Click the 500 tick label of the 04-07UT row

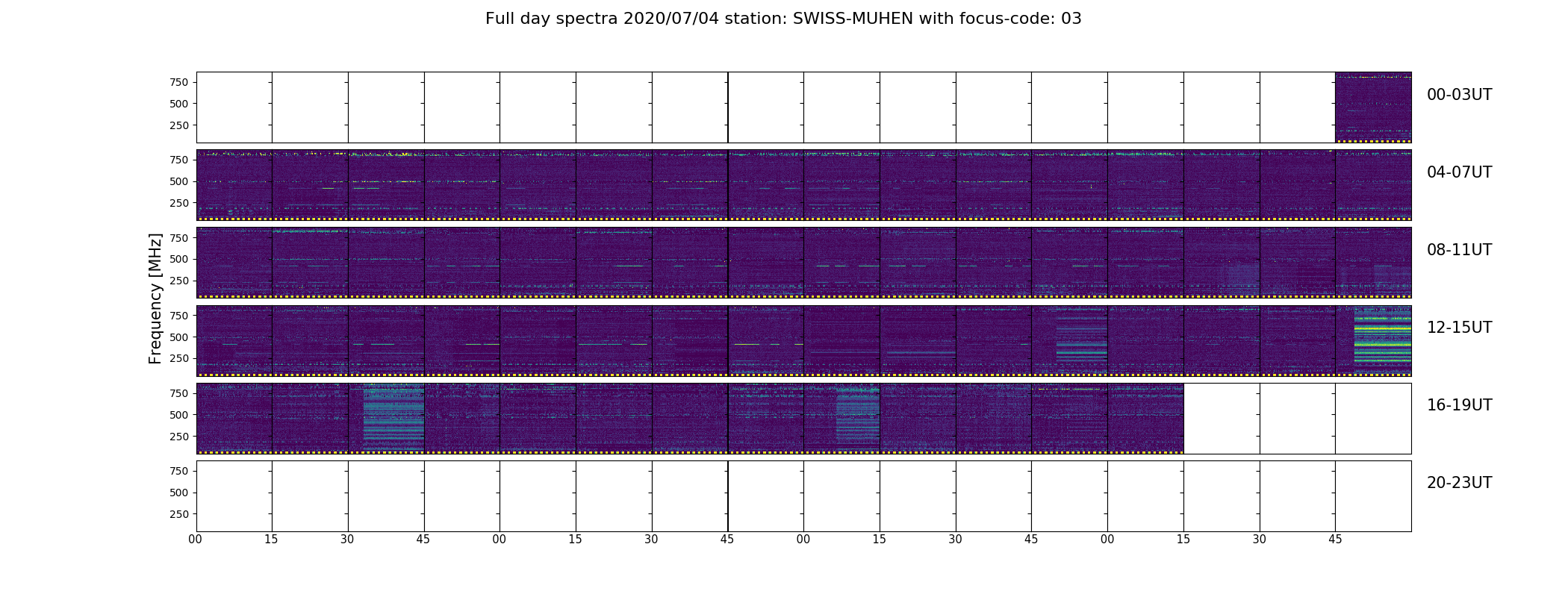(x=179, y=181)
